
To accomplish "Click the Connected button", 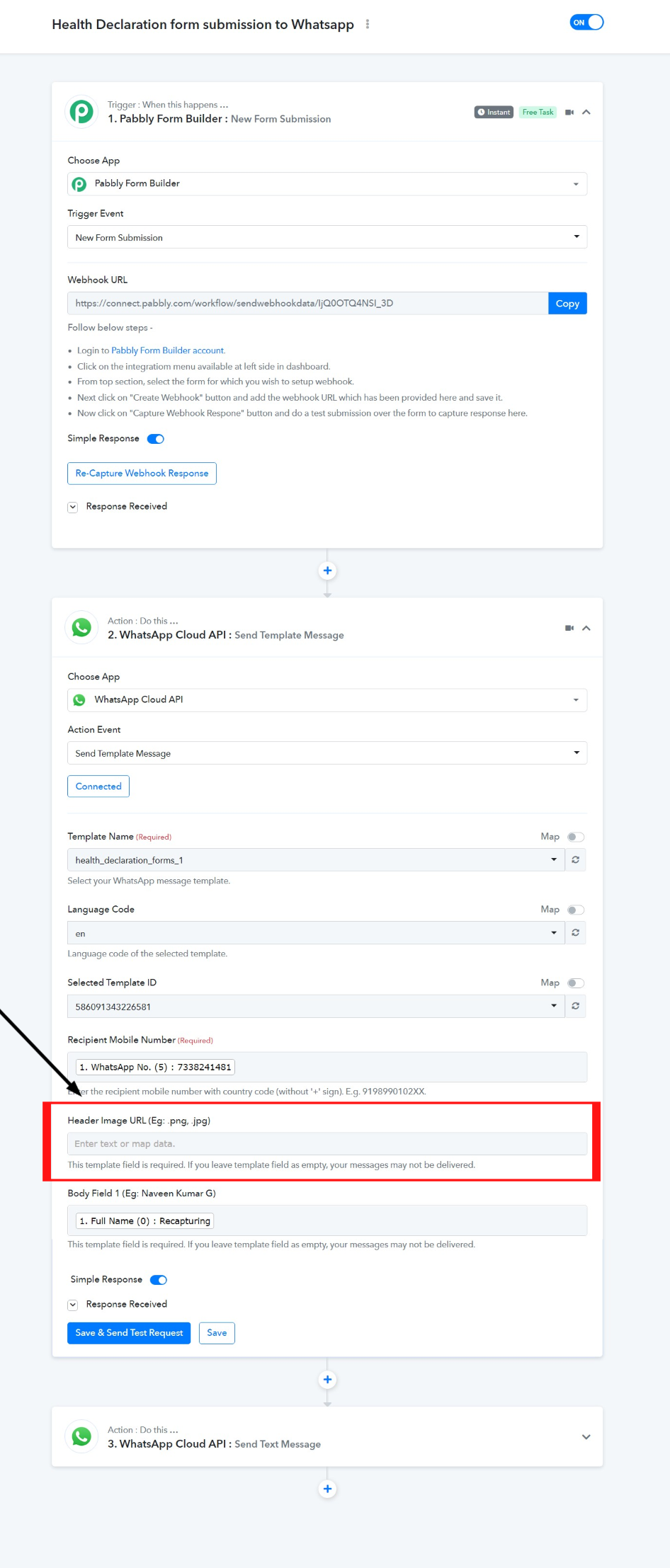I will 98,786.
